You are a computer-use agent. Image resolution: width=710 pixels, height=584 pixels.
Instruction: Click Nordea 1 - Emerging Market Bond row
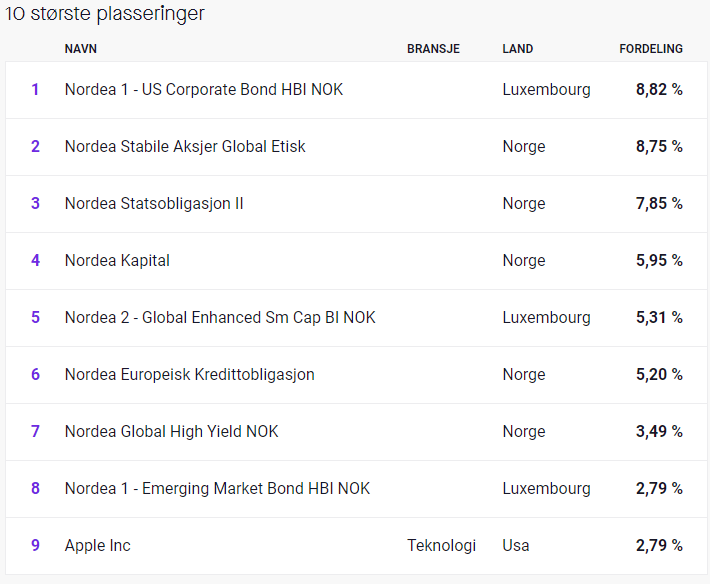coord(356,489)
